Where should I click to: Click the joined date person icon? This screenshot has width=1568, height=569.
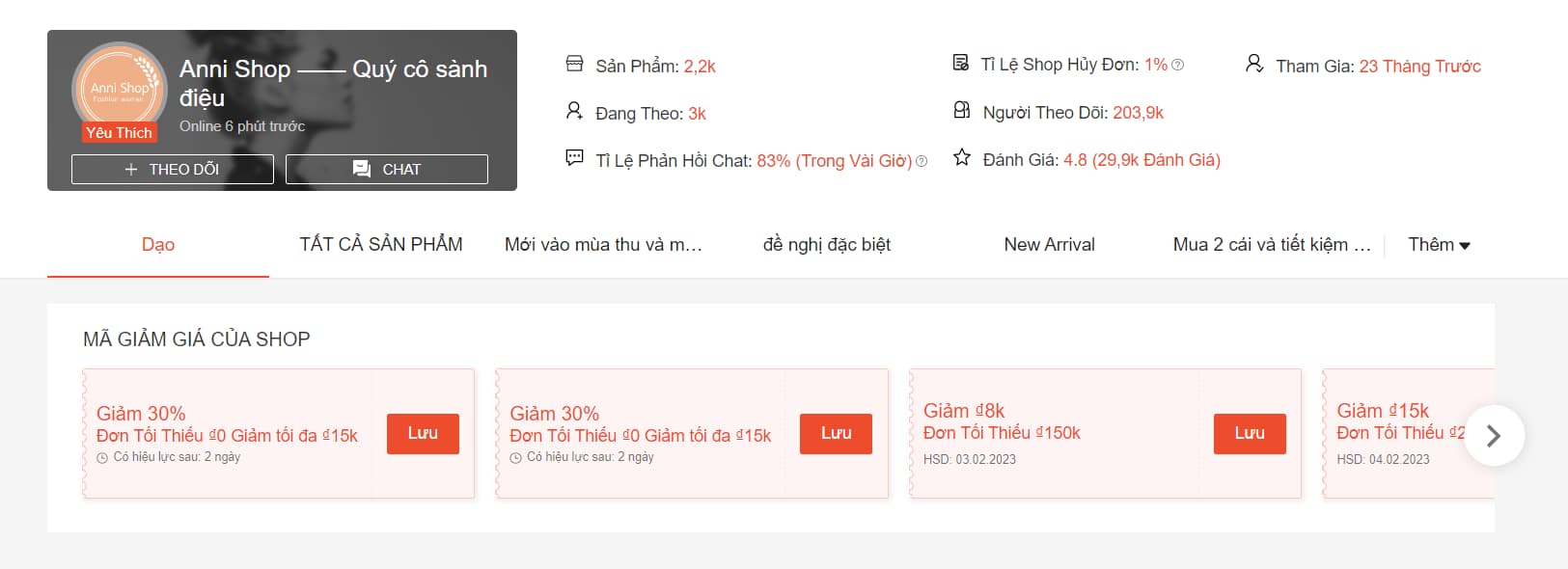pyautogui.click(x=1253, y=64)
